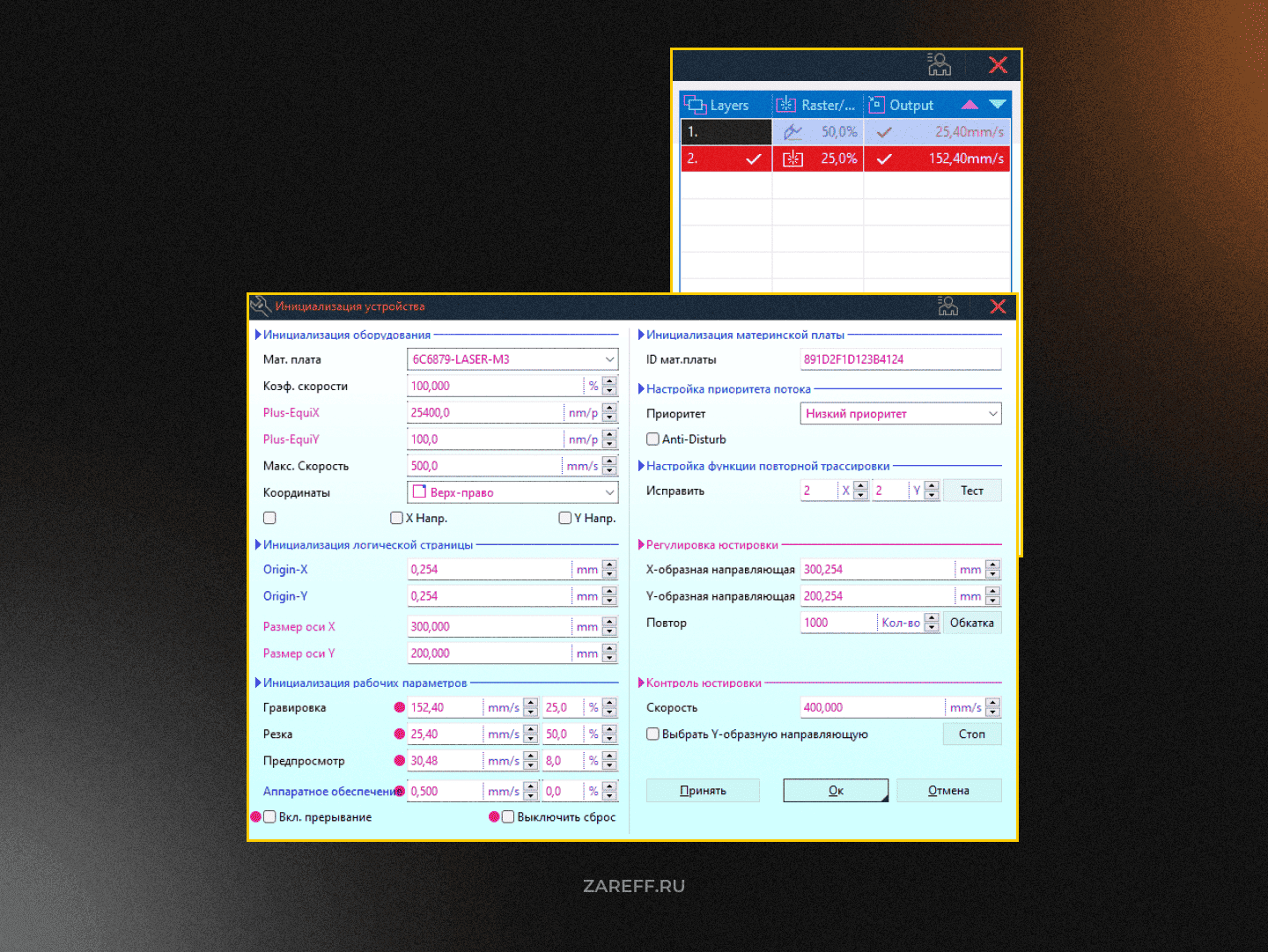Viewport: 1268px width, 952px height.
Task: Enable the Вкл. прерывание checkbox
Action: [x=270, y=816]
